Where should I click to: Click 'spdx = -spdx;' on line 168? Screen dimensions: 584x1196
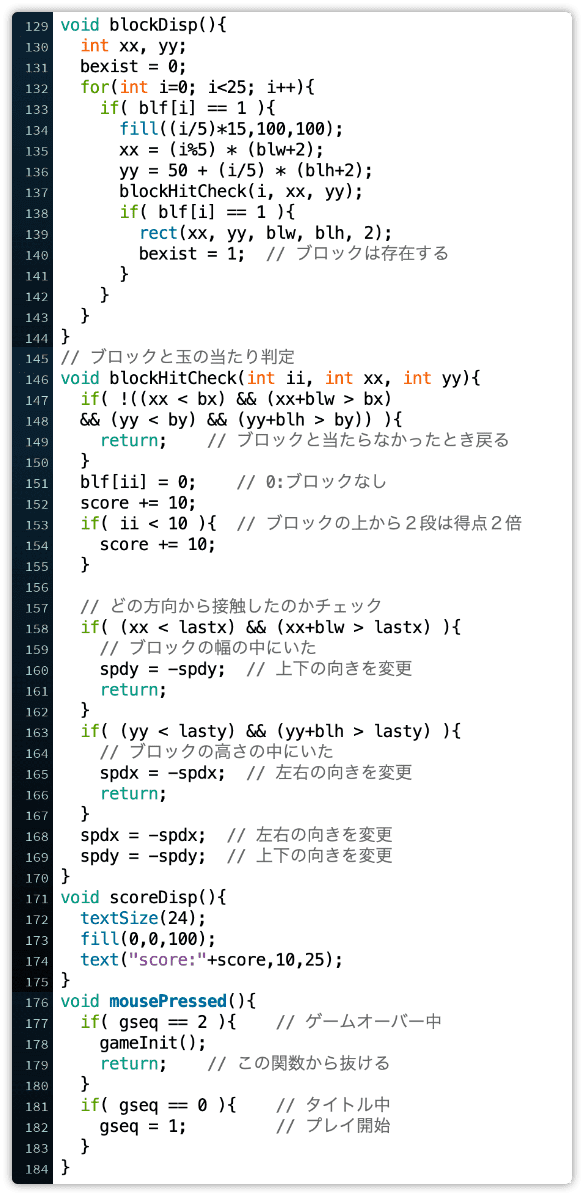tap(143, 834)
